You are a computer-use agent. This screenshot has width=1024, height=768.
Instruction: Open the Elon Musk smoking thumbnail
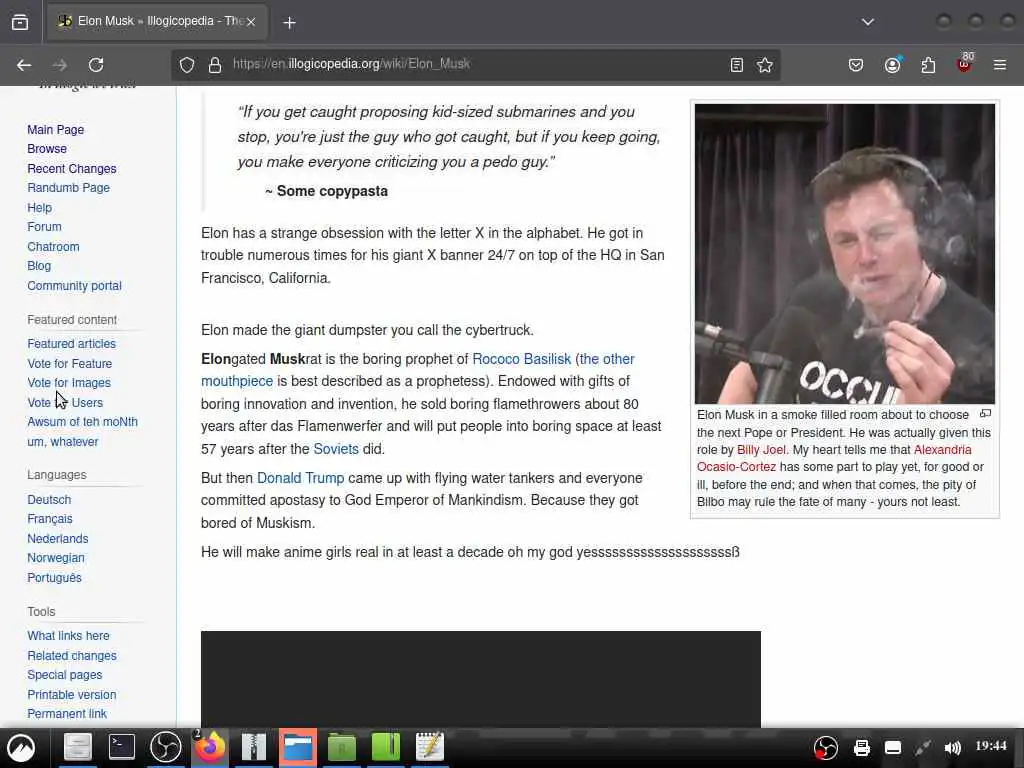[x=844, y=253]
